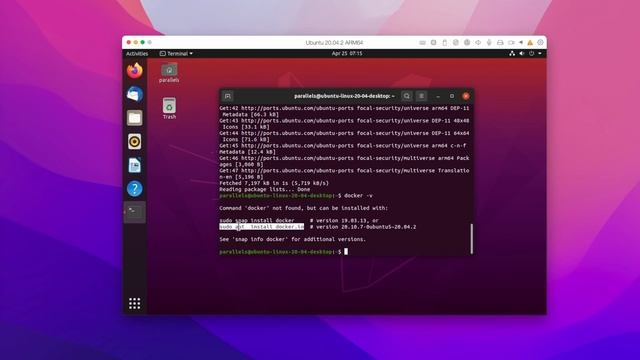Click the orange warning triangle in Parallels toolbar
The height and width of the screenshot is (360, 640).
pos(530,42)
